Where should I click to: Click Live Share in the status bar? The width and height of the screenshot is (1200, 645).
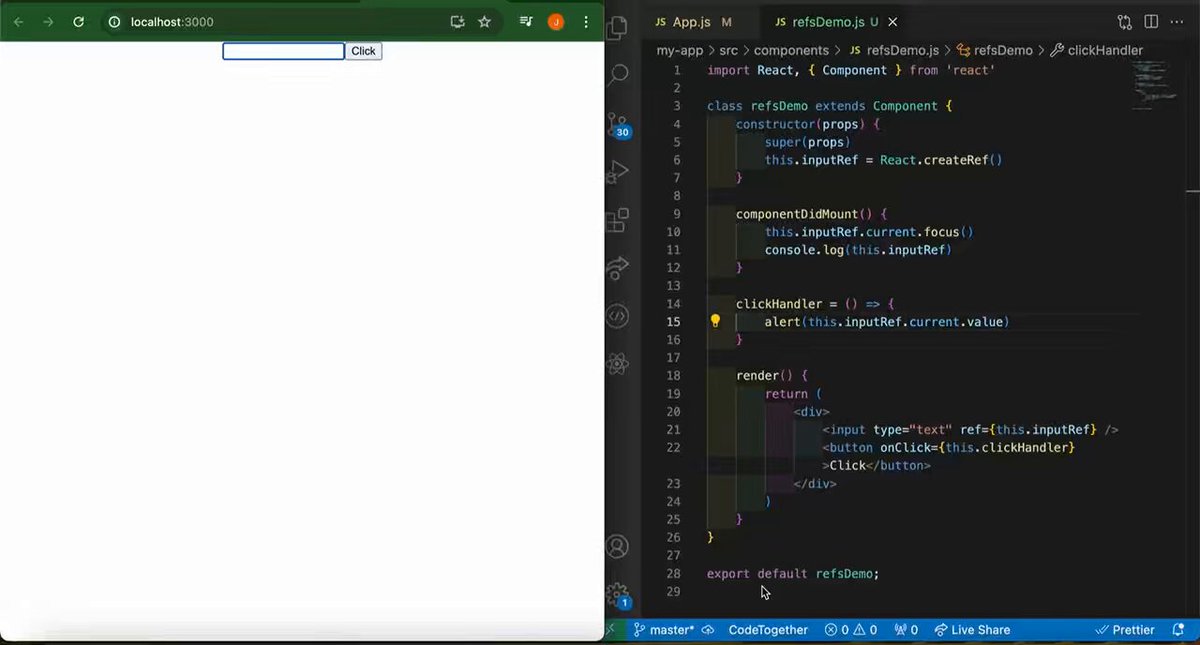click(x=972, y=630)
